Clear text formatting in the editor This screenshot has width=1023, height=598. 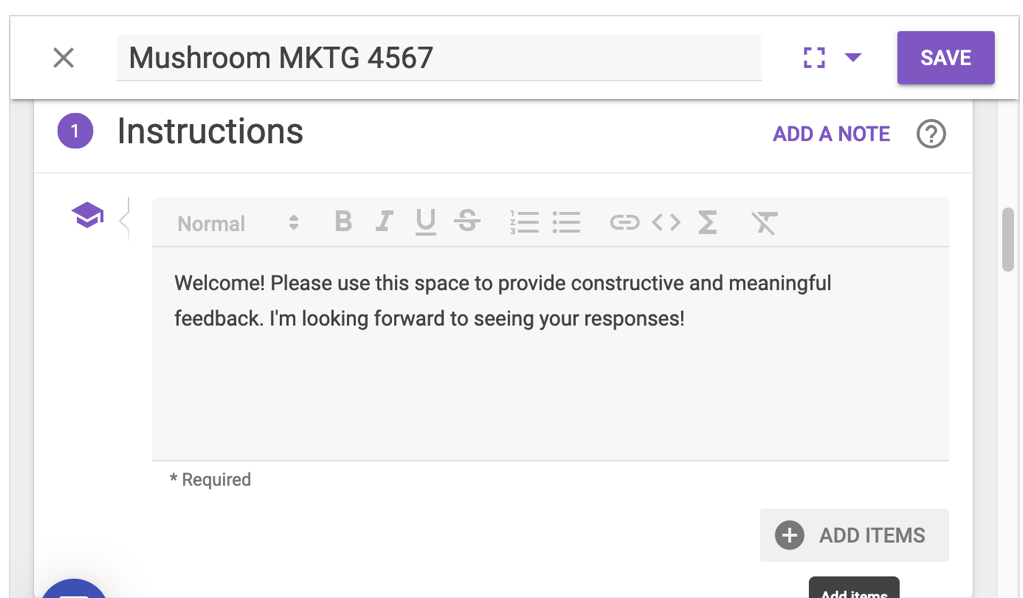(764, 222)
